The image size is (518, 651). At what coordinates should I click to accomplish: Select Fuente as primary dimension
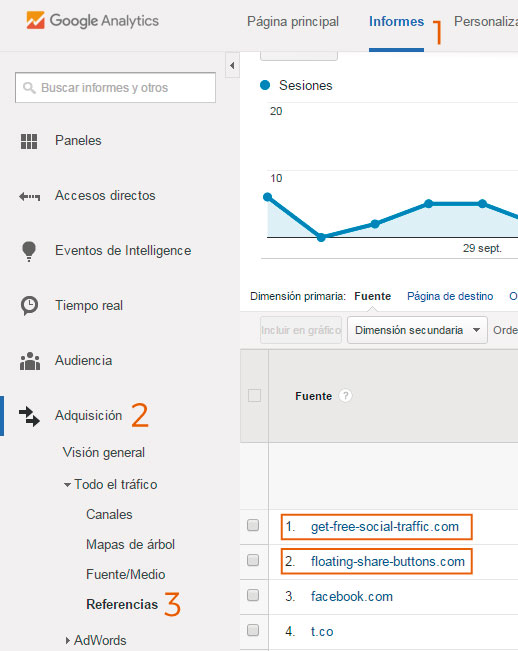(372, 296)
